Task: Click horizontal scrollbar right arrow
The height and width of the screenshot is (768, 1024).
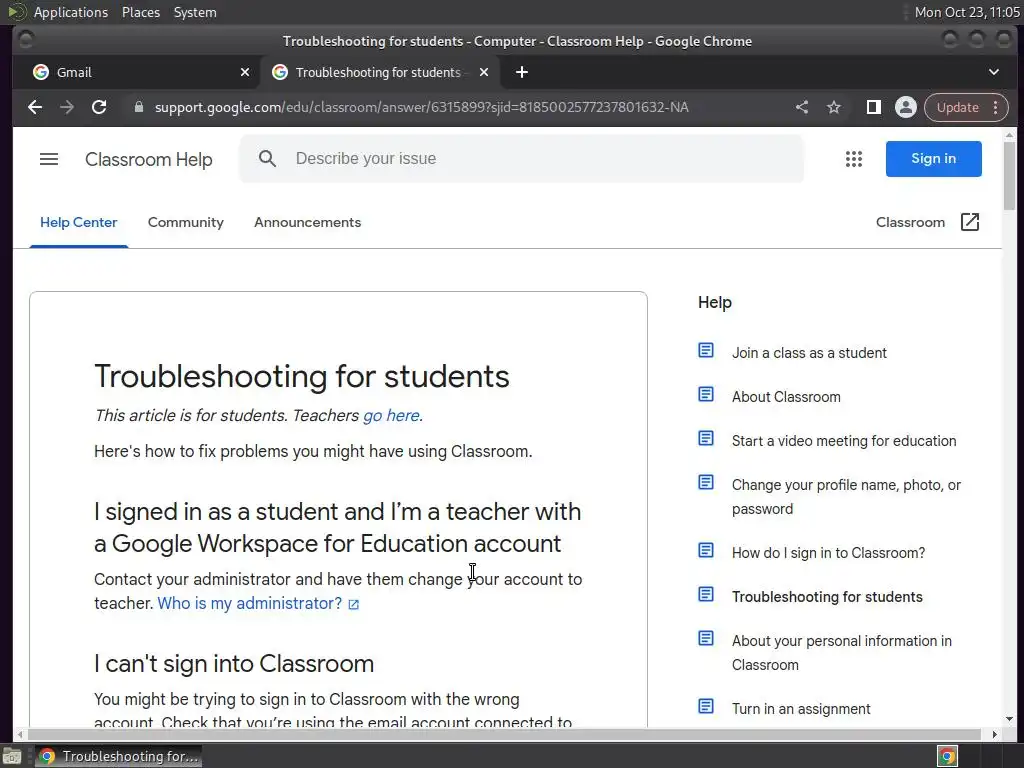Action: coord(994,734)
